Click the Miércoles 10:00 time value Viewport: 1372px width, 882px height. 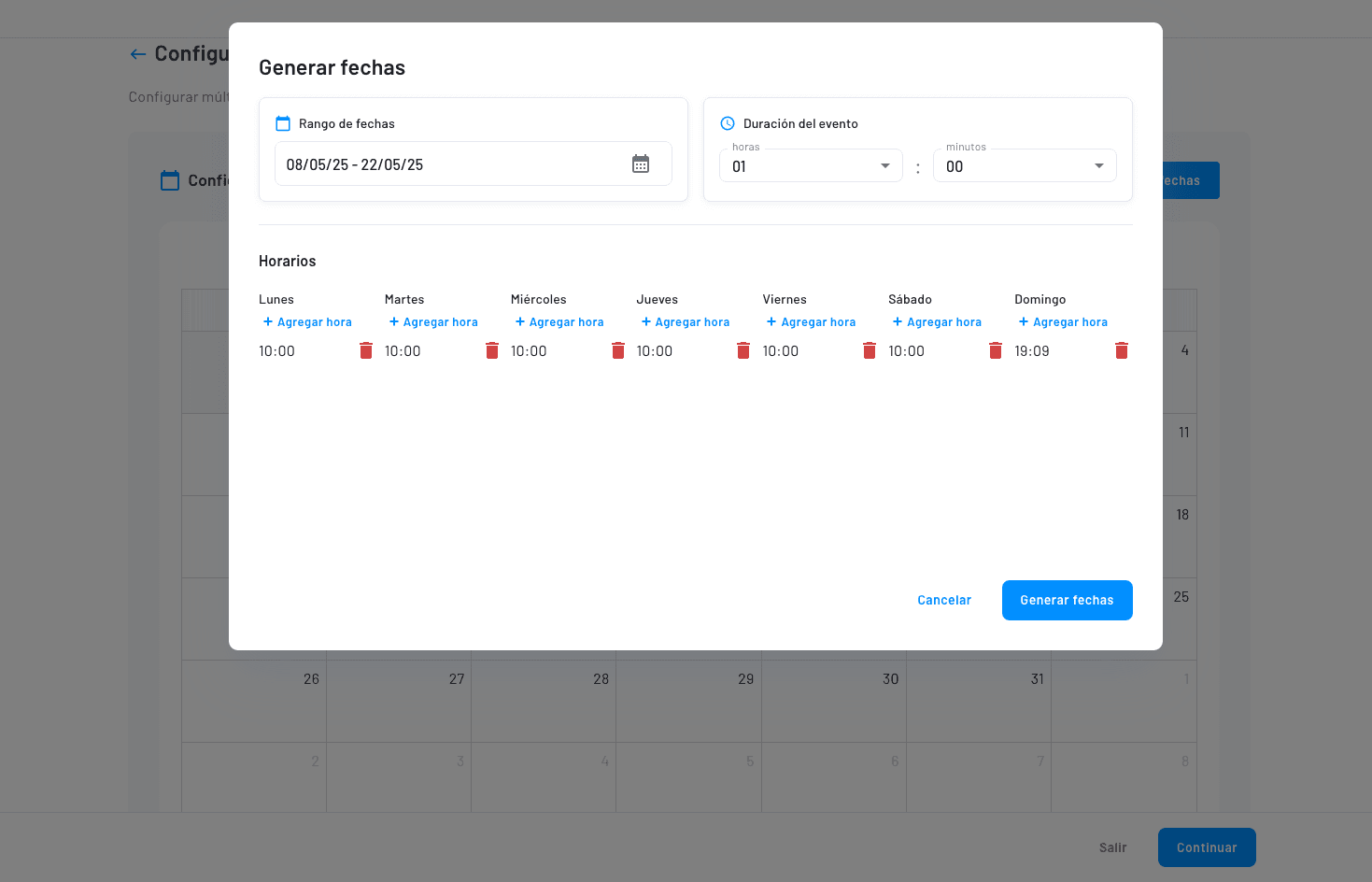click(x=529, y=351)
